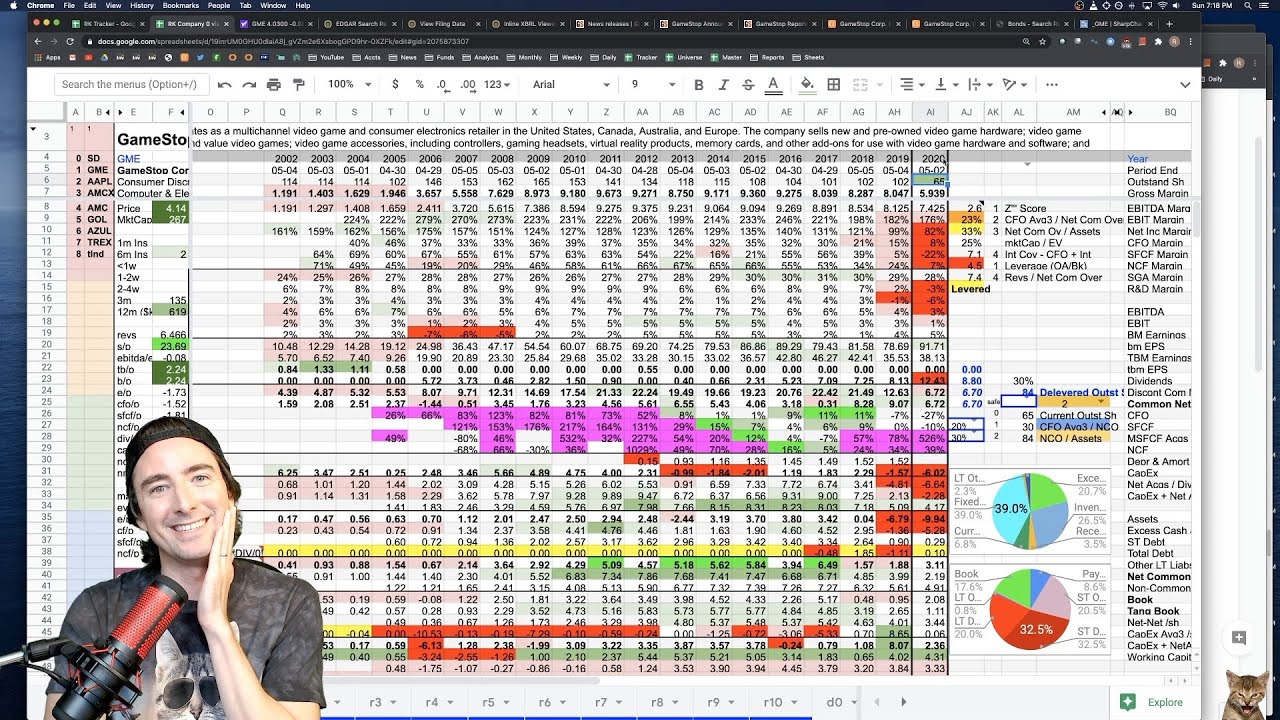Screen dimensions: 1280x720
Task: Switch to sheet tab r10
Action: pyautogui.click(x=779, y=702)
